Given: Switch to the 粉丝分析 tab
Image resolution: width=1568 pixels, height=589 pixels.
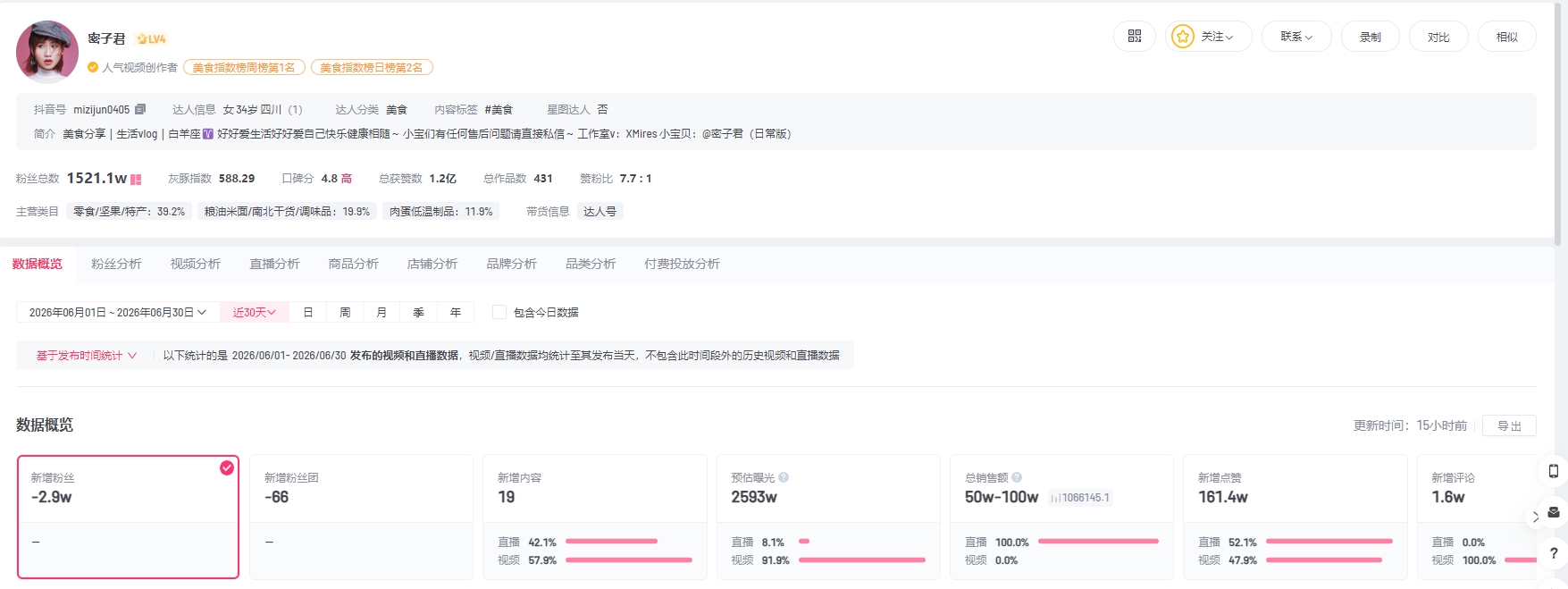Looking at the screenshot, I should (x=116, y=264).
